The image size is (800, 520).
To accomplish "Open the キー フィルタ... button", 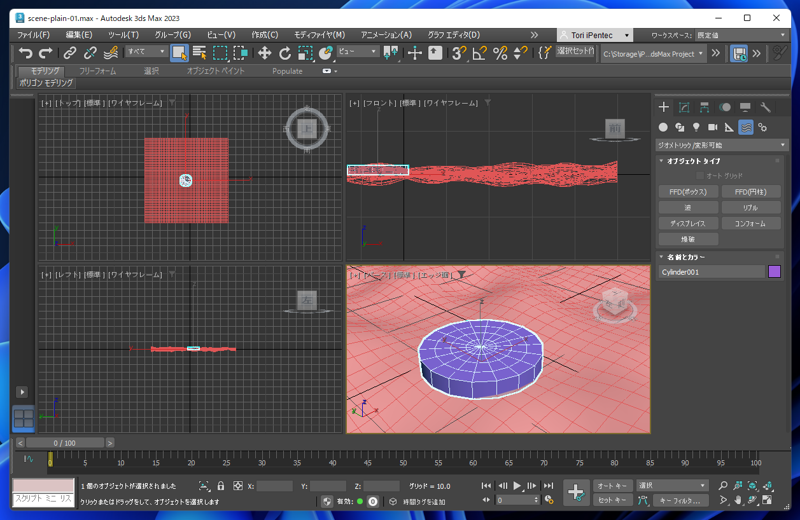I will click(681, 500).
